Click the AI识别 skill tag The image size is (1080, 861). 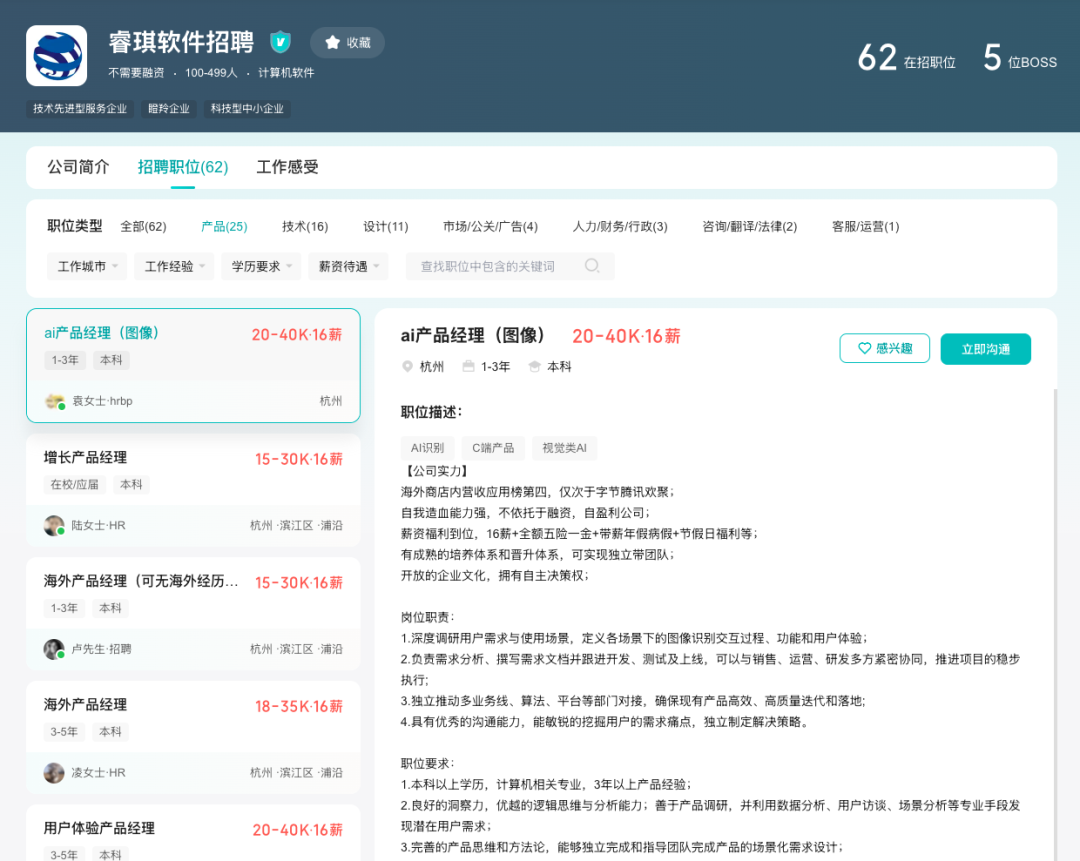click(428, 448)
